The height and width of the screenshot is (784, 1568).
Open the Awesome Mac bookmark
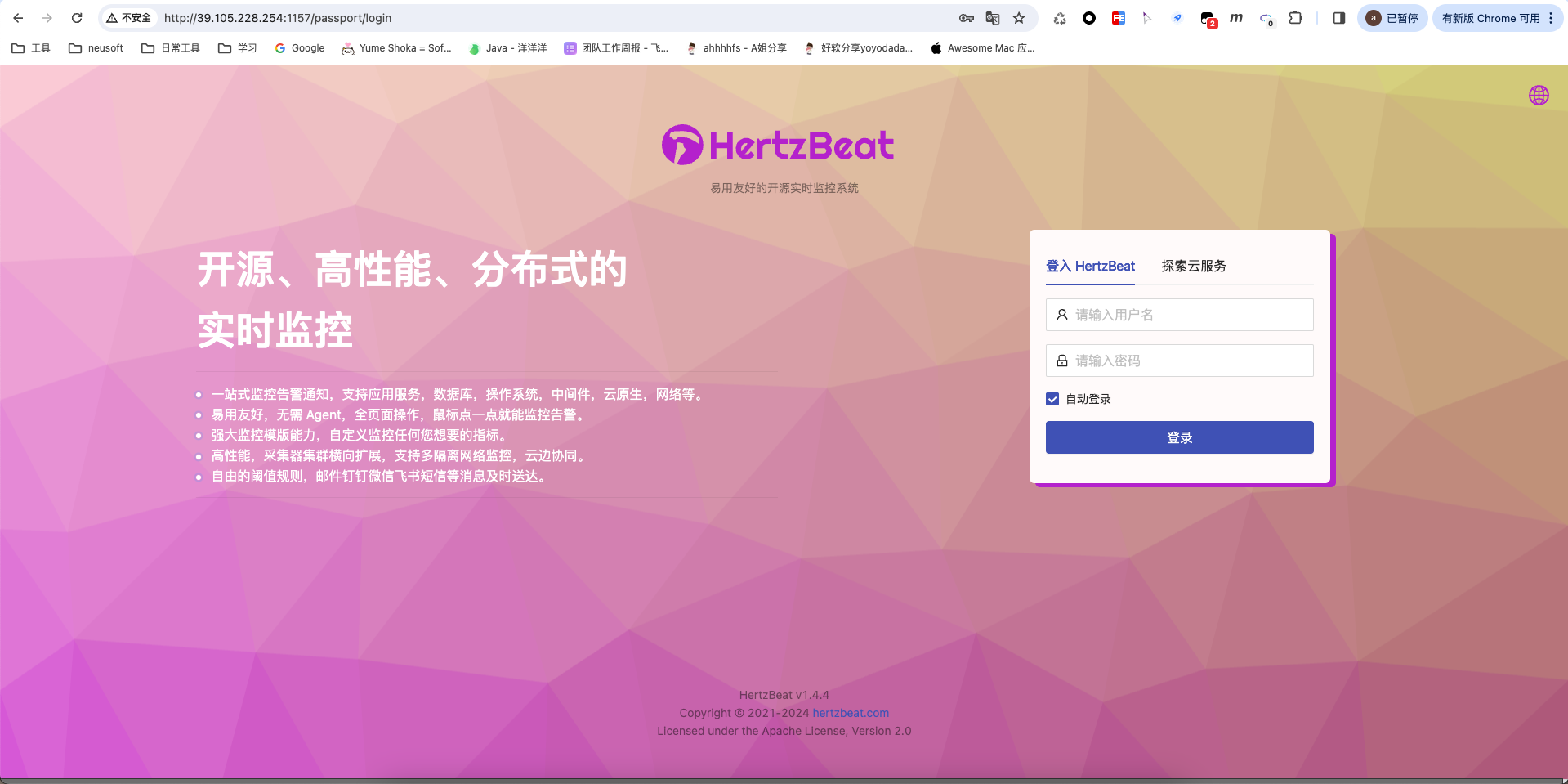click(x=983, y=48)
